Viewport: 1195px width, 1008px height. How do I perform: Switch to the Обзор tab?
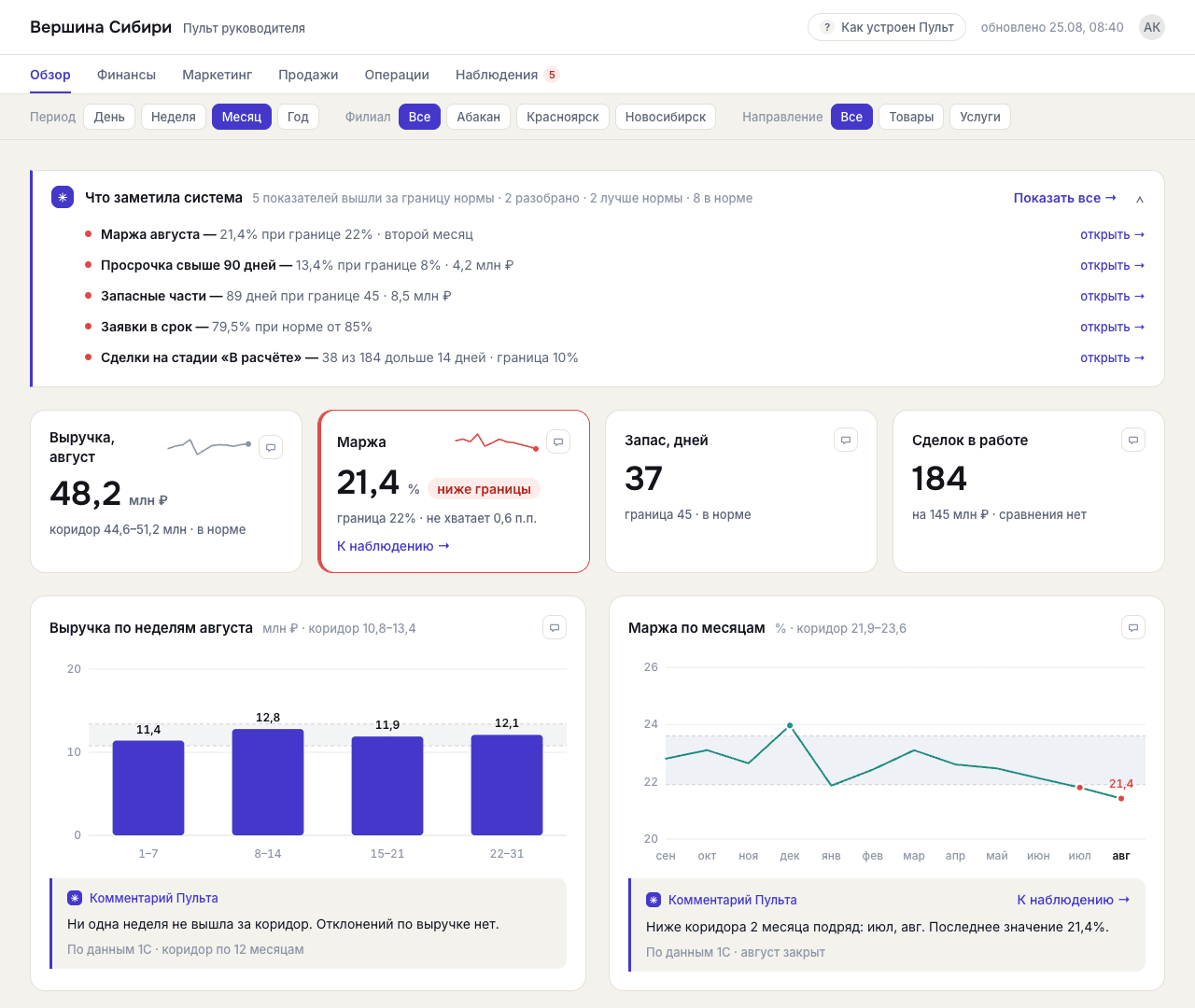tap(50, 75)
